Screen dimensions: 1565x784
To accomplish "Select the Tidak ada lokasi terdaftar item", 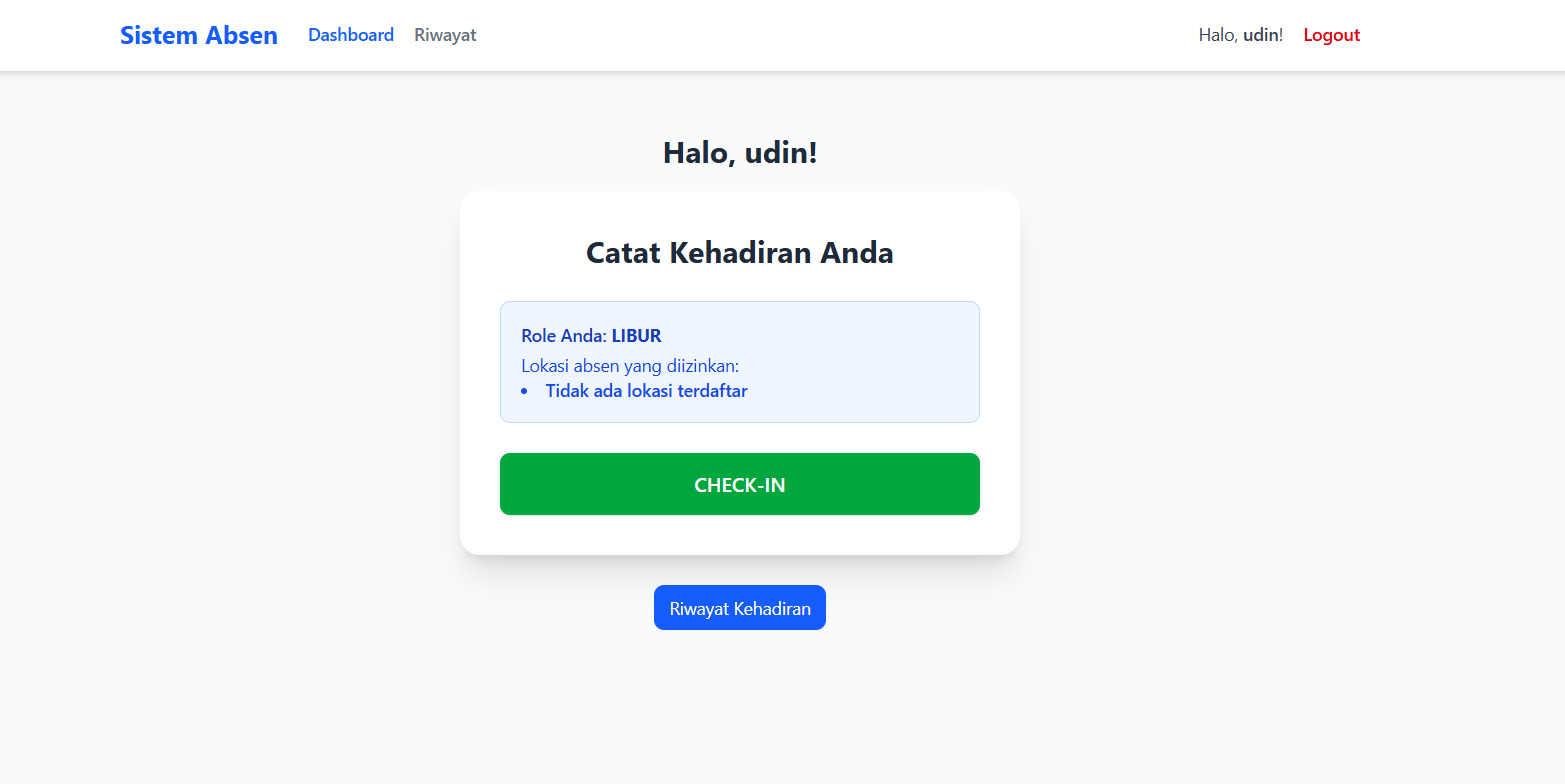I will (x=646, y=391).
